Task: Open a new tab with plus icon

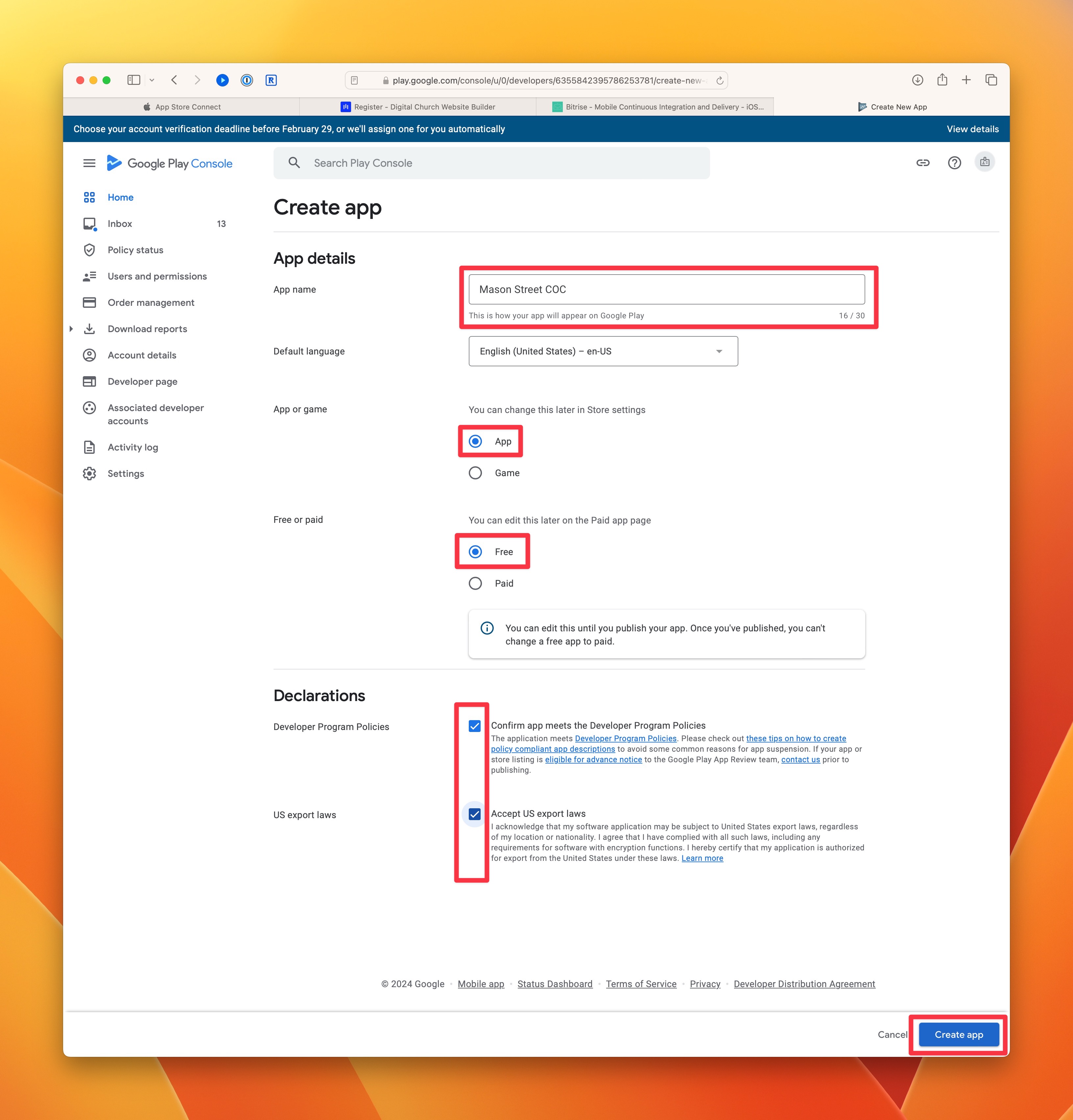Action: point(966,80)
